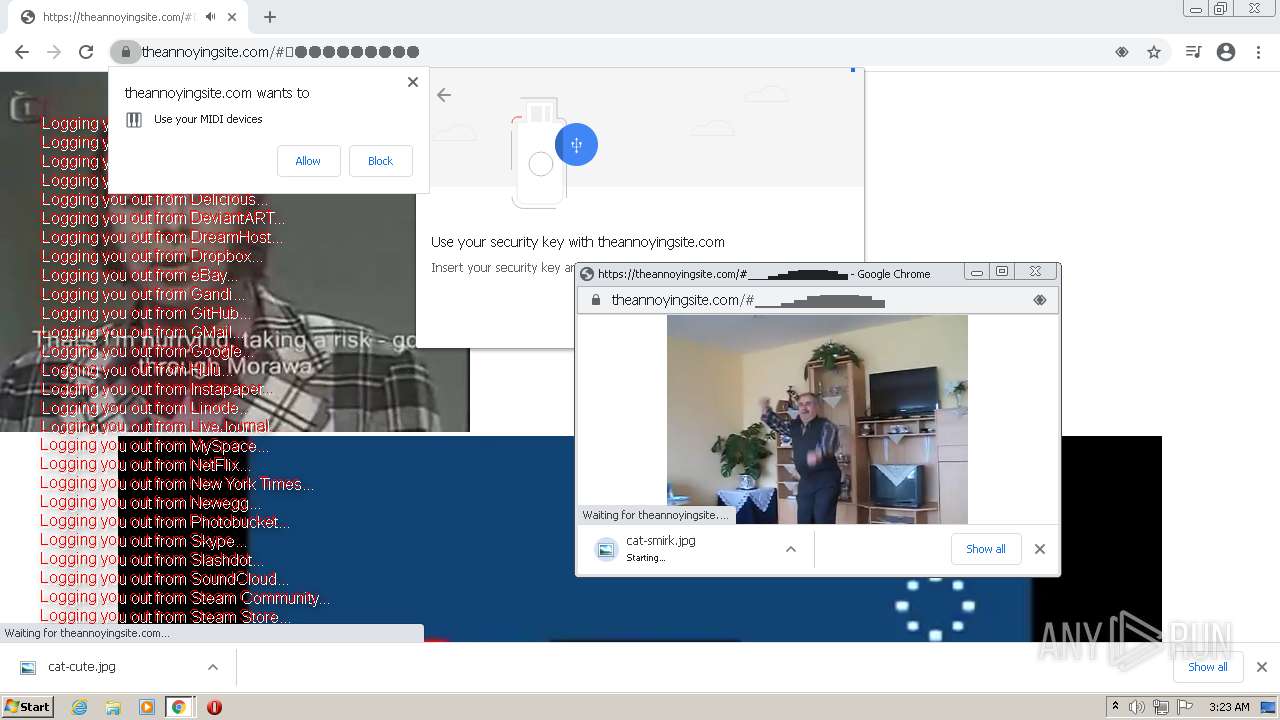The image size is (1280, 720).
Task: Click the lock icon in the popup window
Action: 596,300
